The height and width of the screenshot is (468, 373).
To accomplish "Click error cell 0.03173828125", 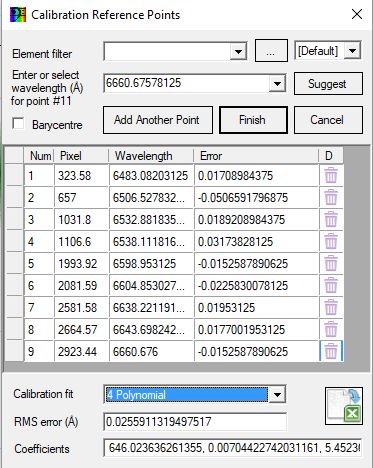I will 256,242.
